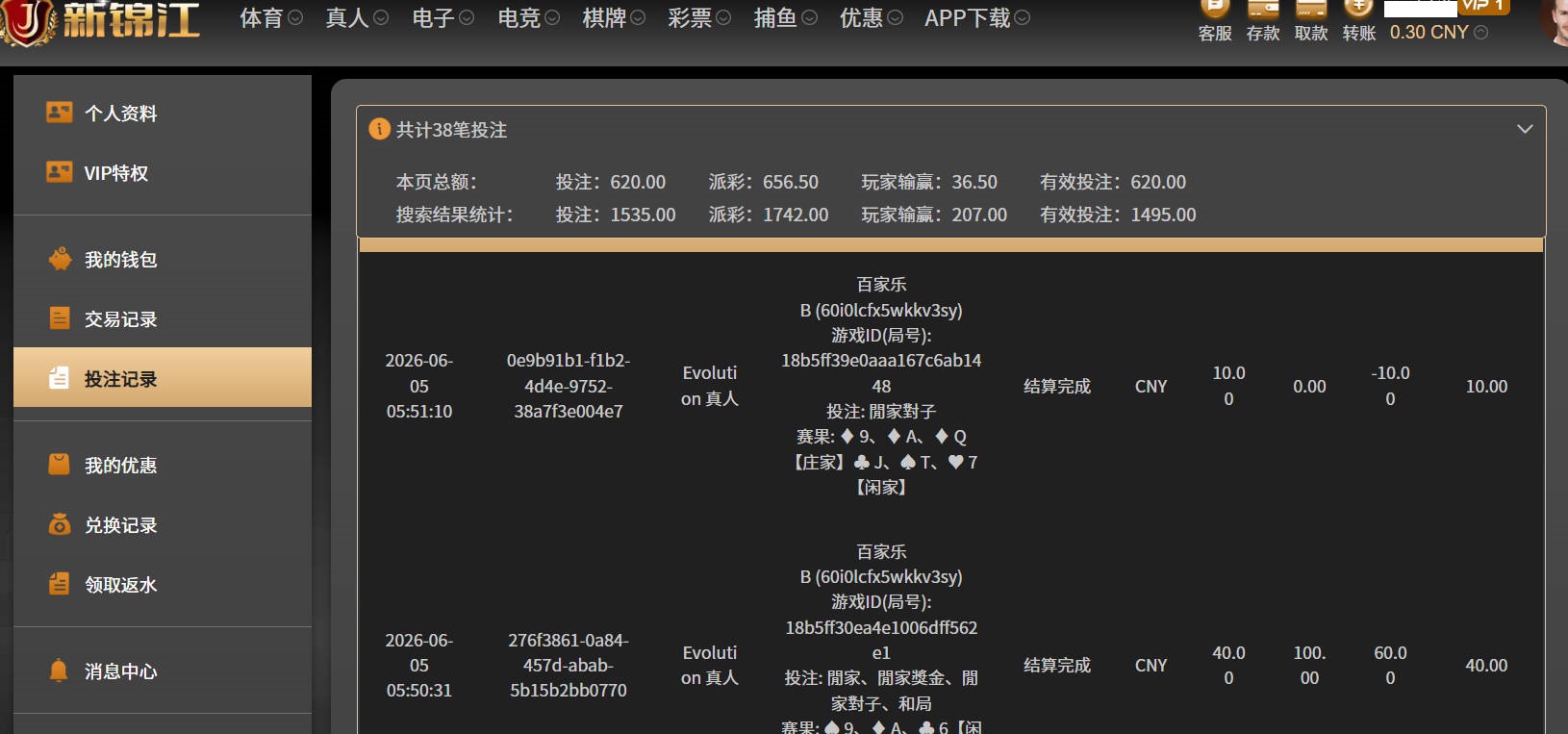Select search total 投注: 1535.00
The height and width of the screenshot is (734, 1568).
click(x=616, y=215)
